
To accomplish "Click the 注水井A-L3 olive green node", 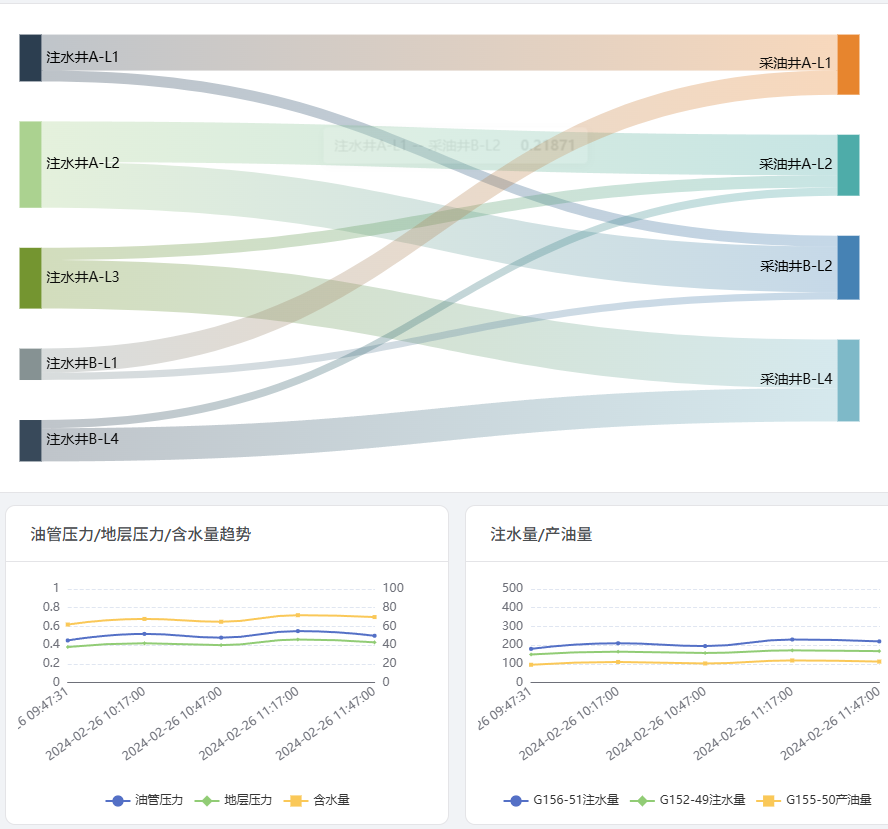I will coord(31,278).
